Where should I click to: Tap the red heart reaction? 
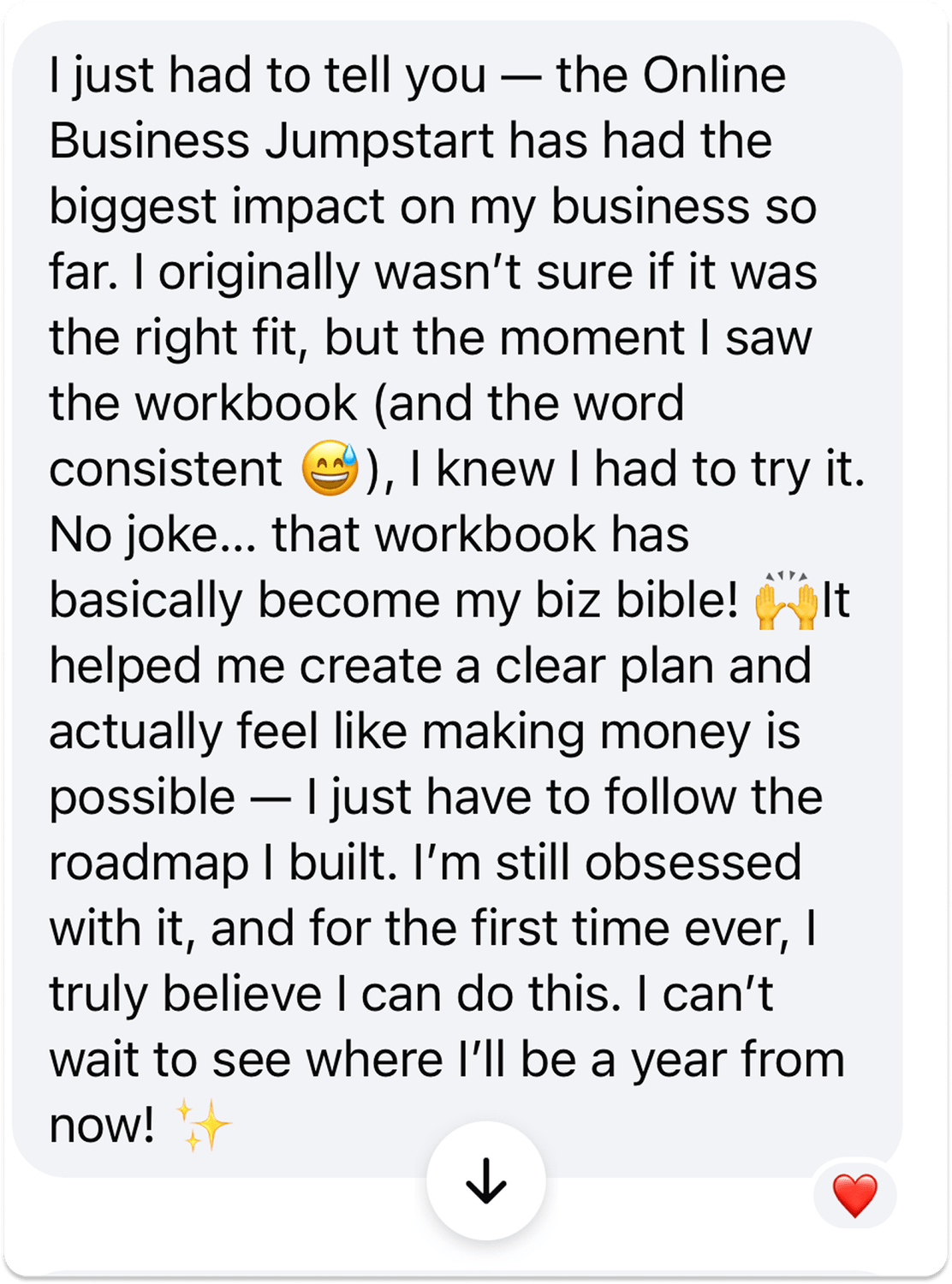854,1195
